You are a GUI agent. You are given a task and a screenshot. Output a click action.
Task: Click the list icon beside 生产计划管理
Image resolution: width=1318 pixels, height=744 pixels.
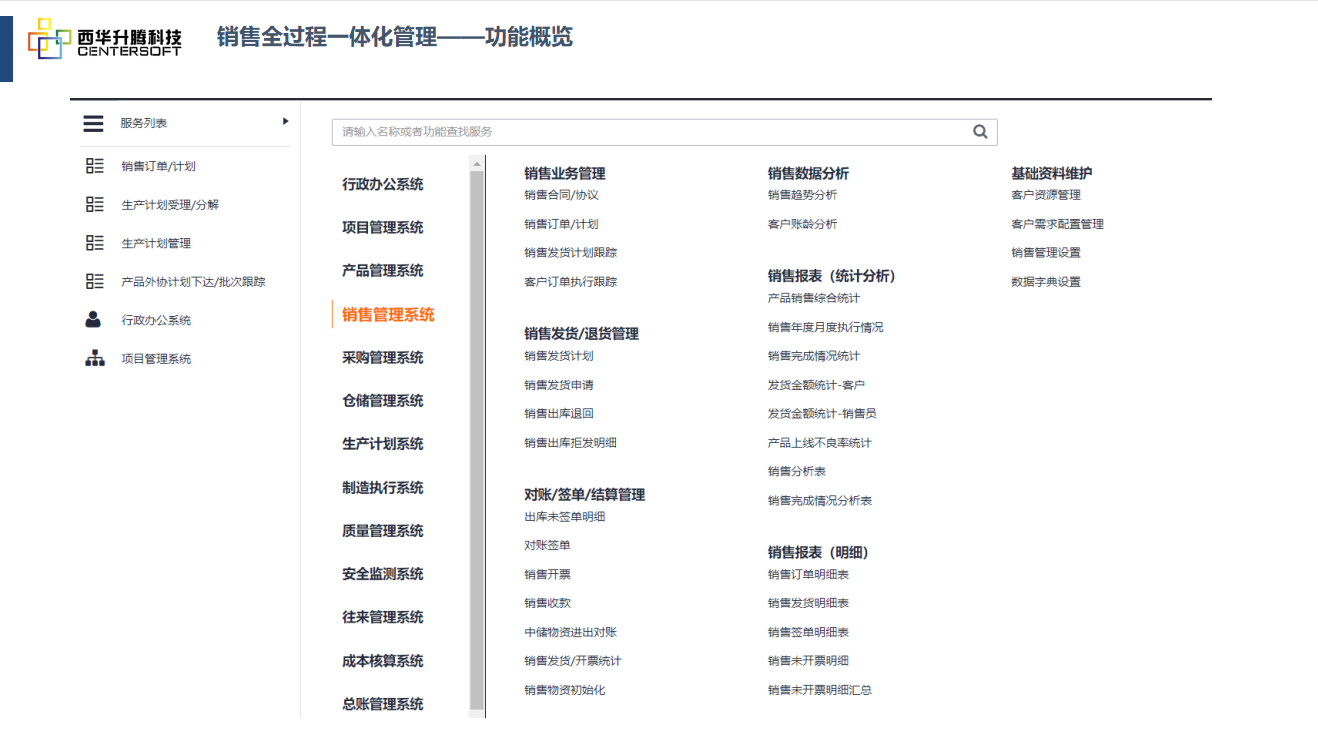point(95,243)
